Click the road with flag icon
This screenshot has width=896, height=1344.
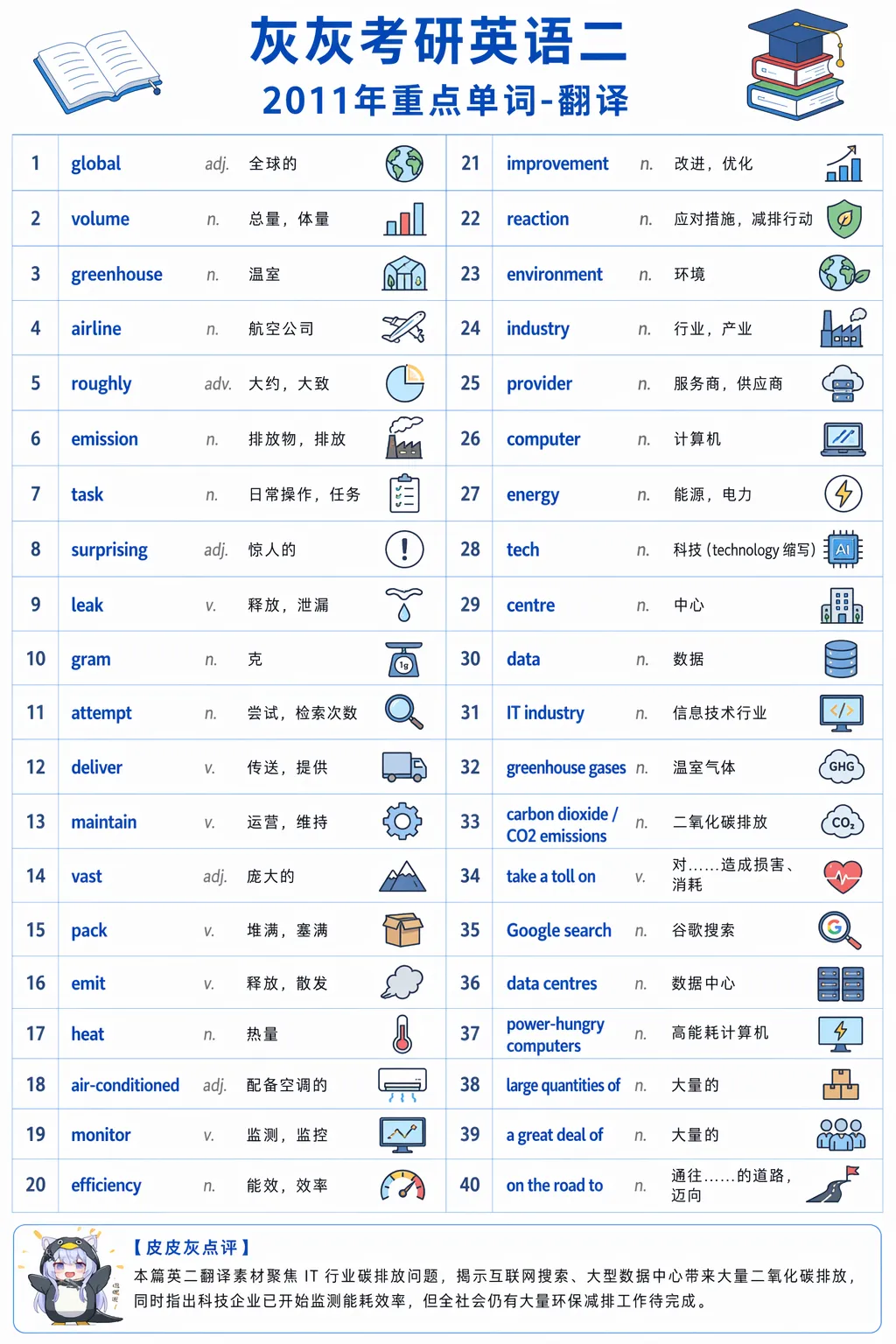[x=834, y=1185]
